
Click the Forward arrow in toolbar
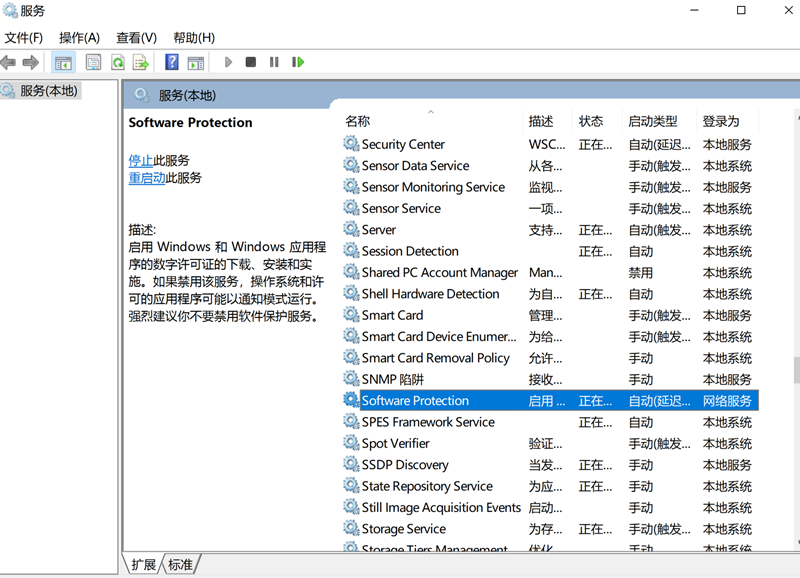31,62
